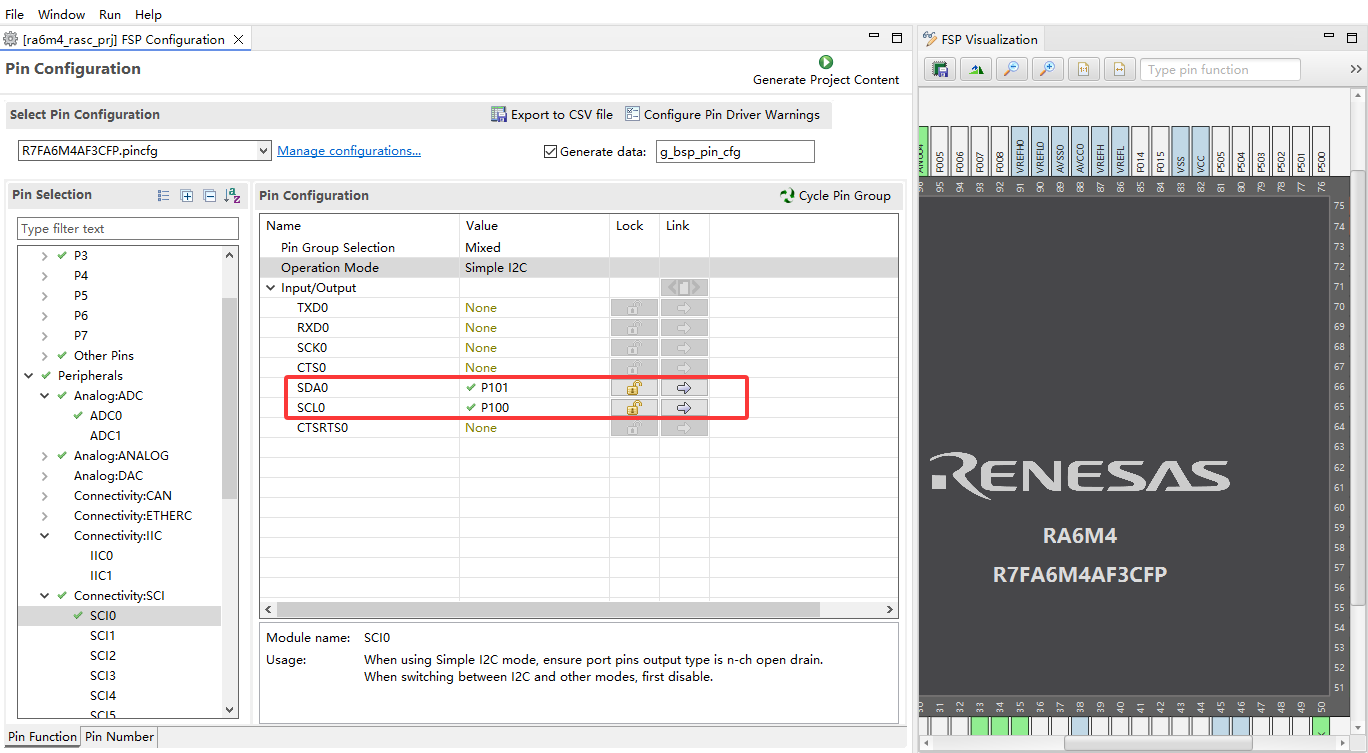Image resolution: width=1368 pixels, height=753 pixels.
Task: Click the Type pin function search field
Action: click(1221, 69)
